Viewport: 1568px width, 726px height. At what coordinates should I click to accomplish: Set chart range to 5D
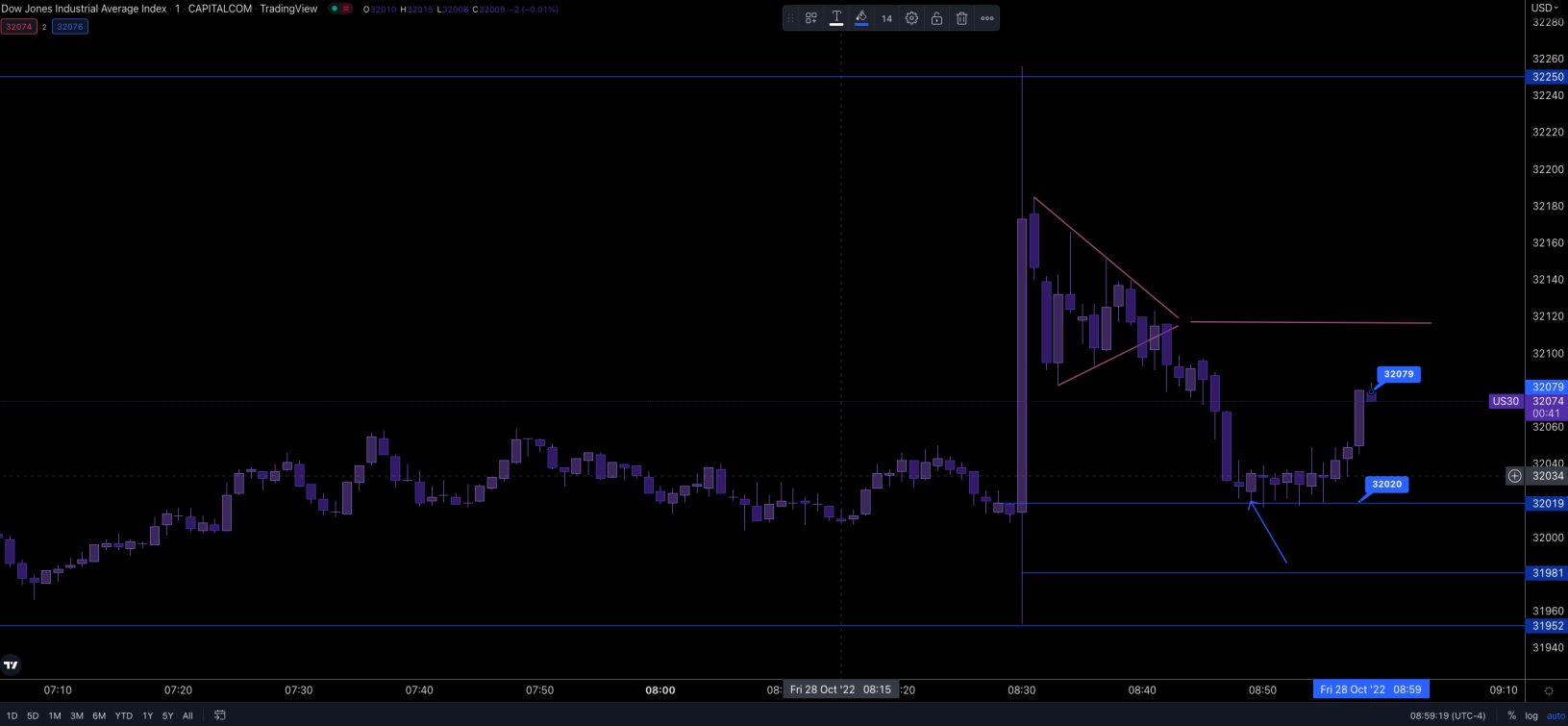tap(33, 715)
